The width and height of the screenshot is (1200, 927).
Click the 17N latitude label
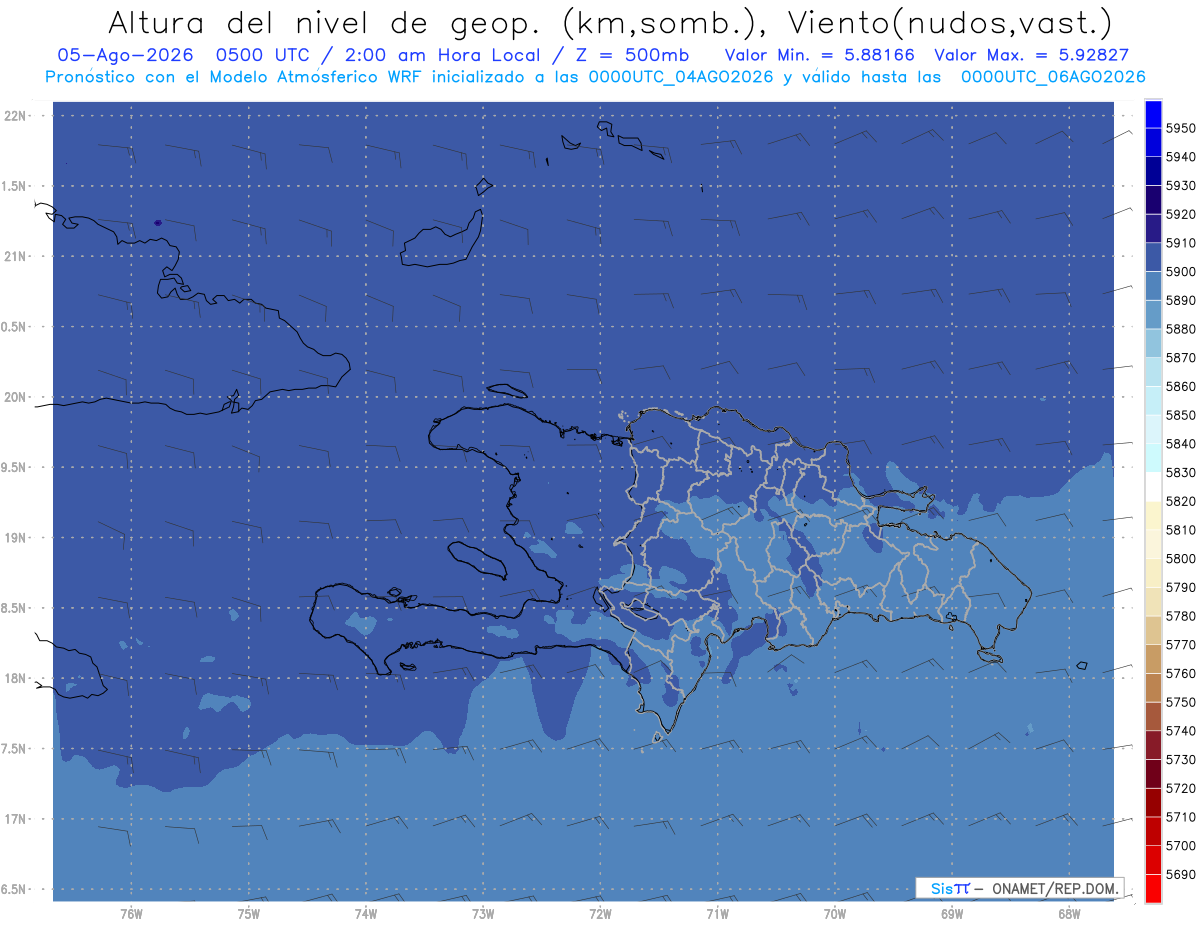(17, 819)
